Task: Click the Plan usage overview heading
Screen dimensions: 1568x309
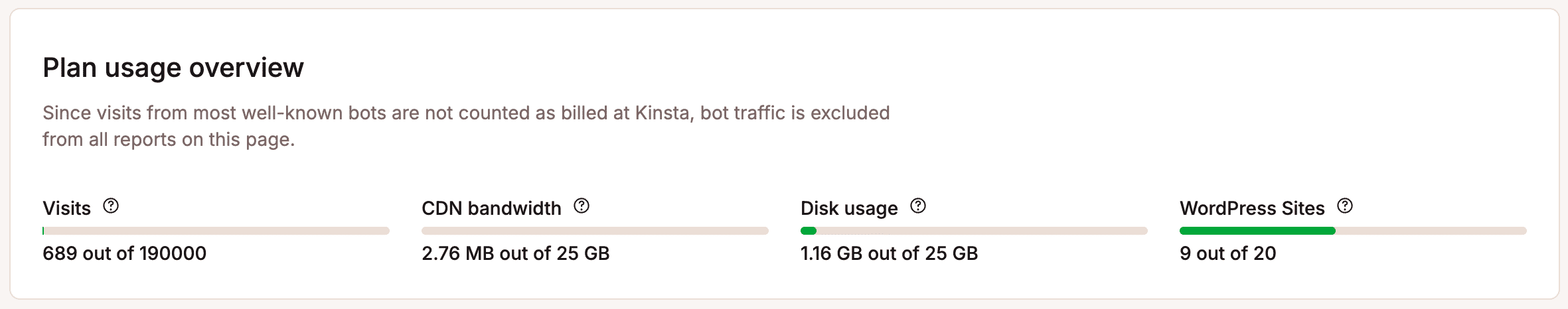Action: click(x=173, y=68)
